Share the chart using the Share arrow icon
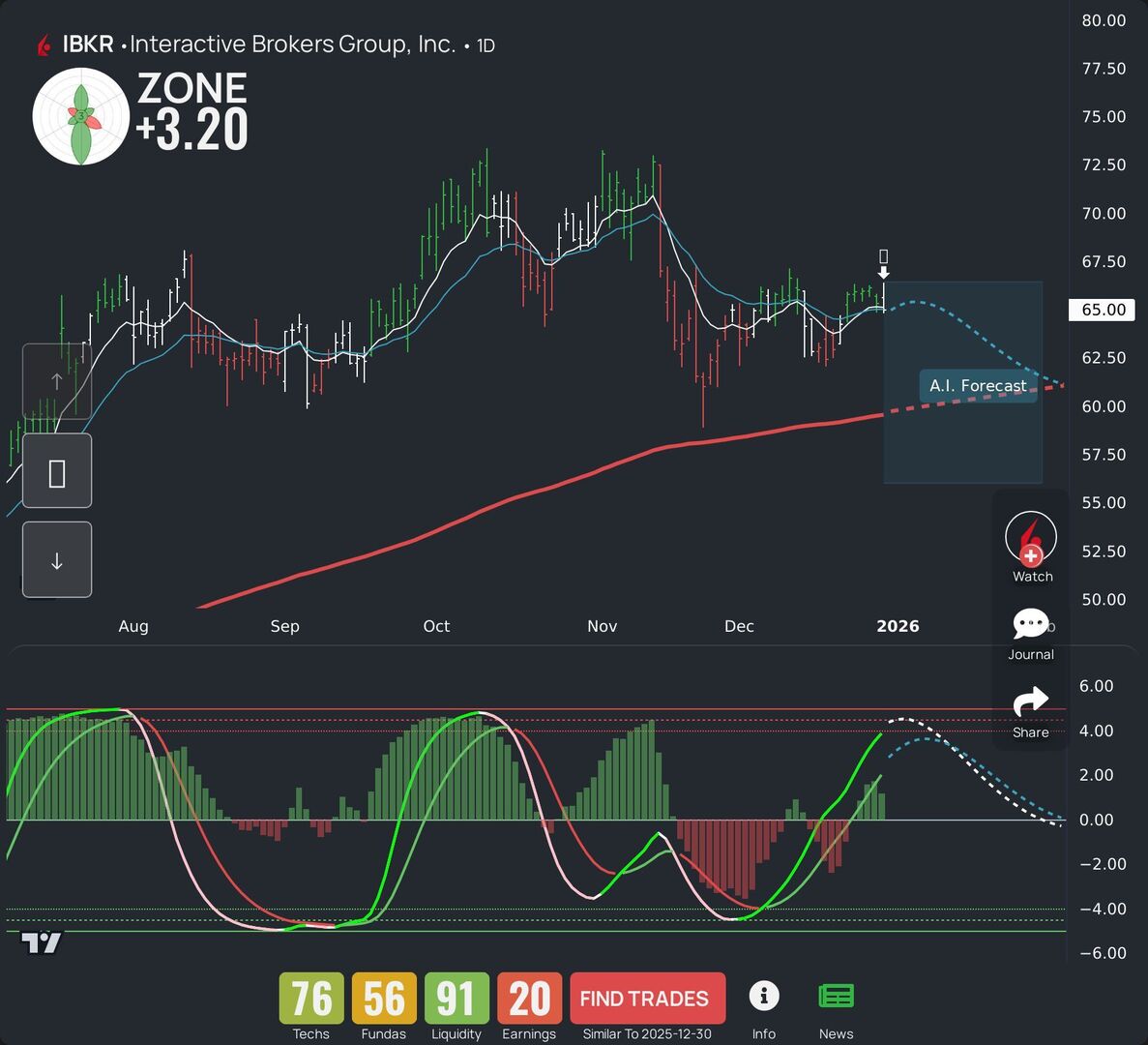 click(1031, 702)
